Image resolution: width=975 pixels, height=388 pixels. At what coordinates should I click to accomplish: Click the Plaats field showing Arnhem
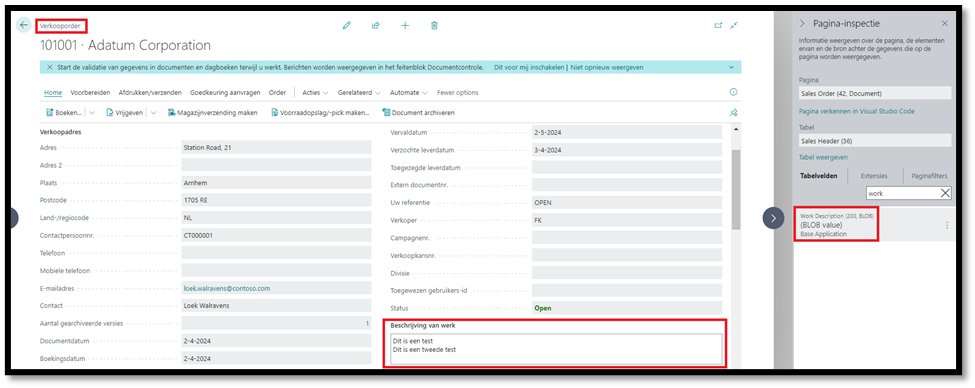[x=276, y=183]
